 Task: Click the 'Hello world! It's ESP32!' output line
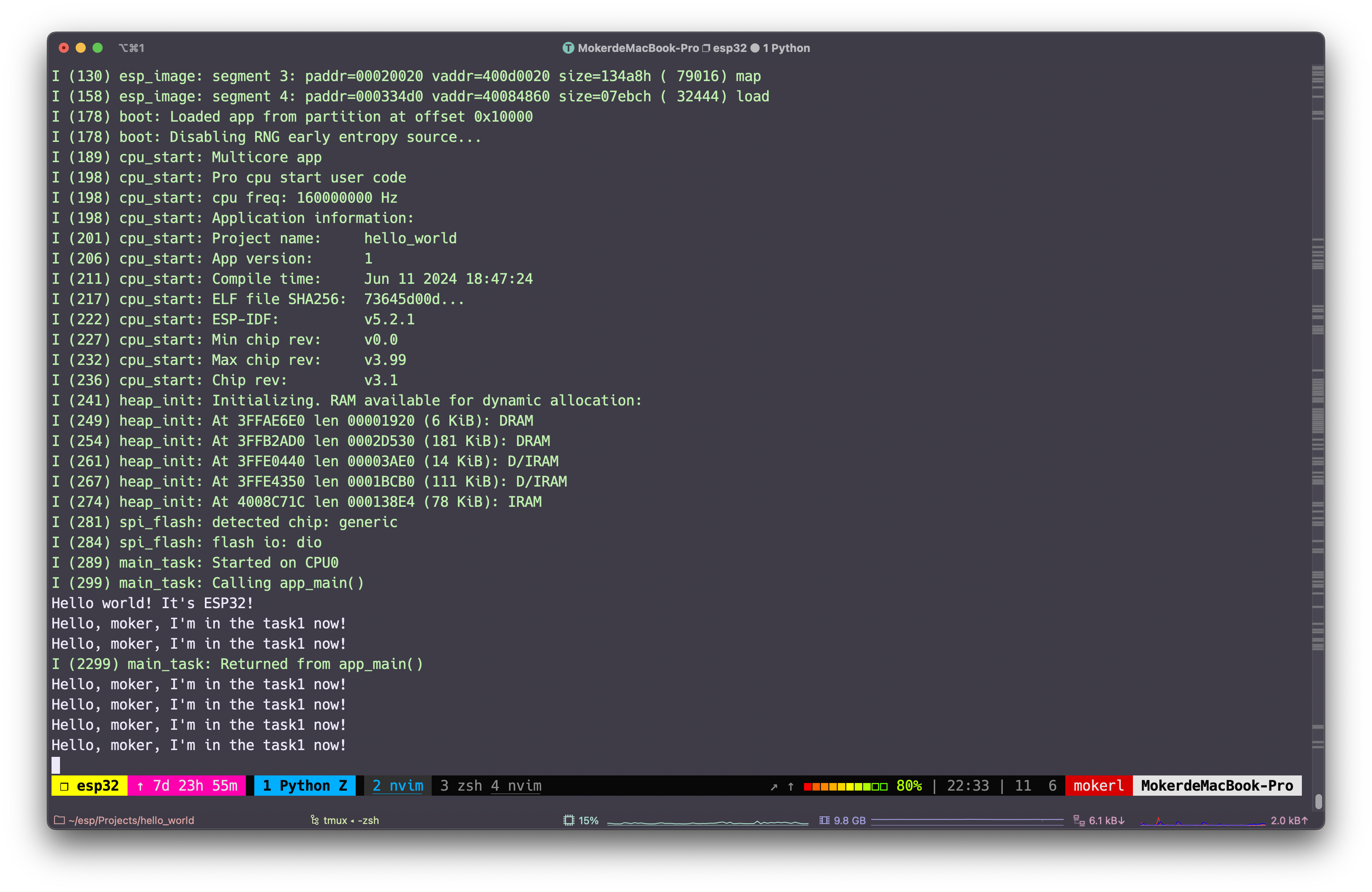(x=152, y=603)
